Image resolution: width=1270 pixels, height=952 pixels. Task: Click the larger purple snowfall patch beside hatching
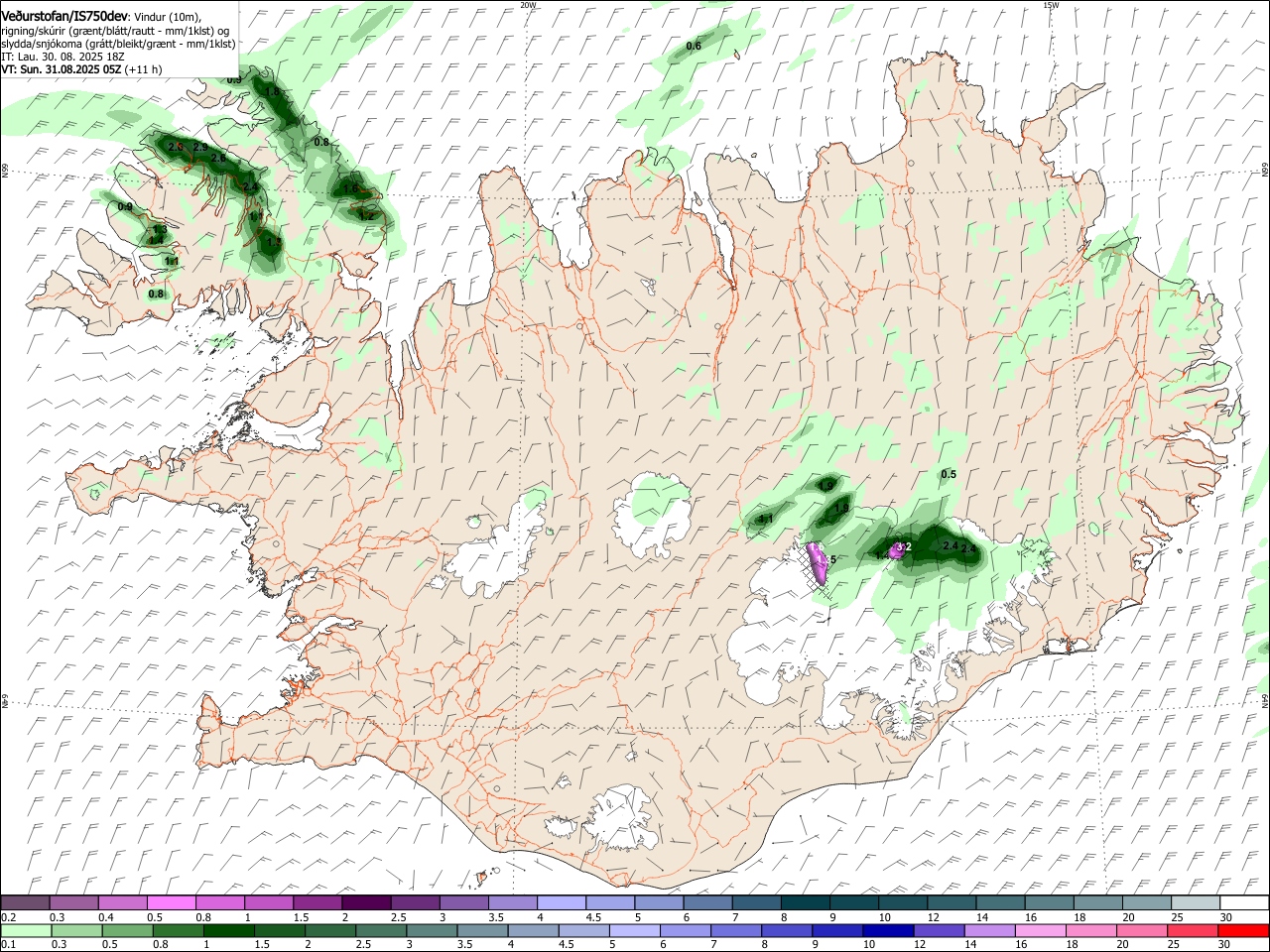click(x=819, y=562)
